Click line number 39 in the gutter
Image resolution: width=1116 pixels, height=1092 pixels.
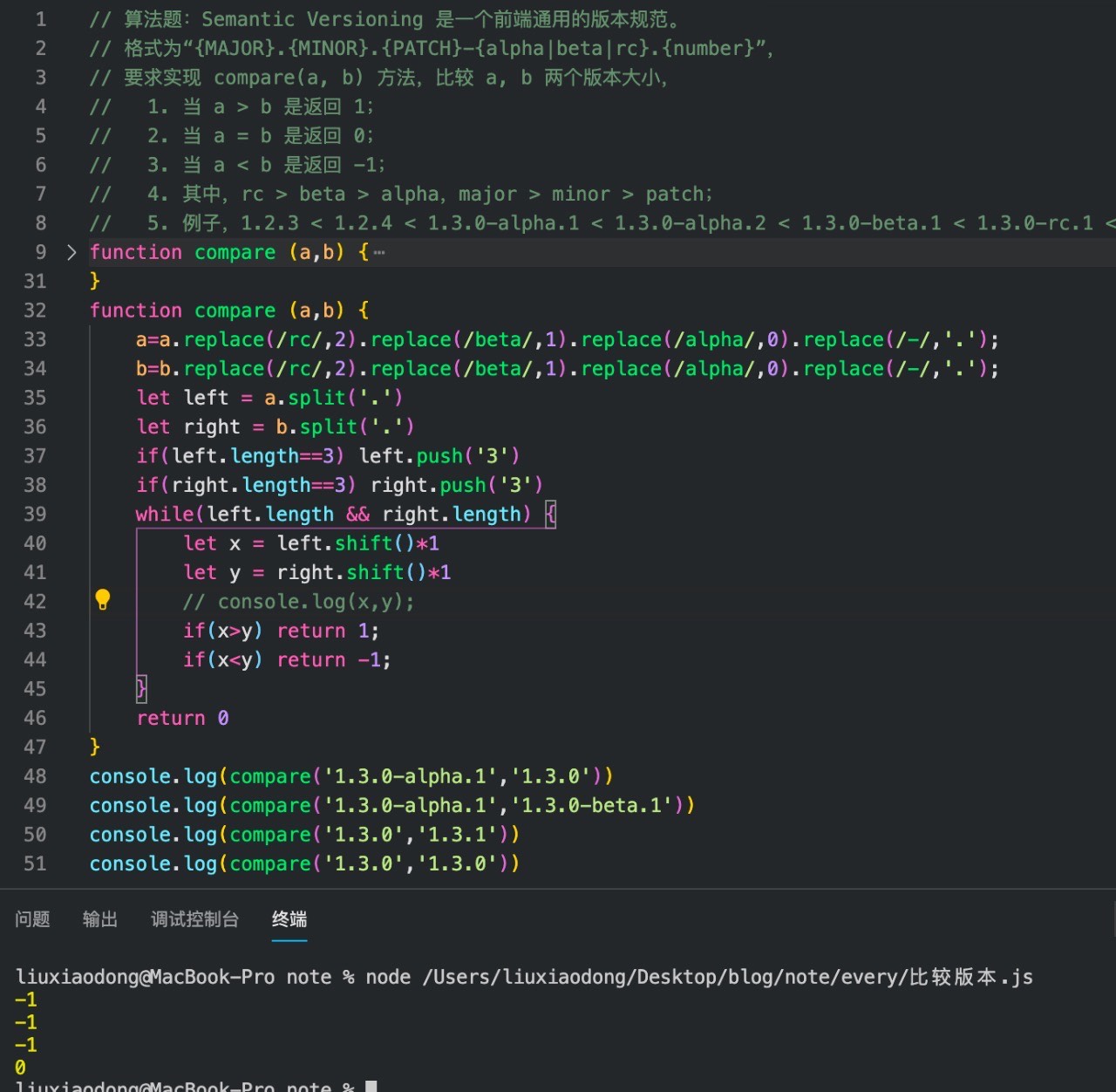pos(35,515)
